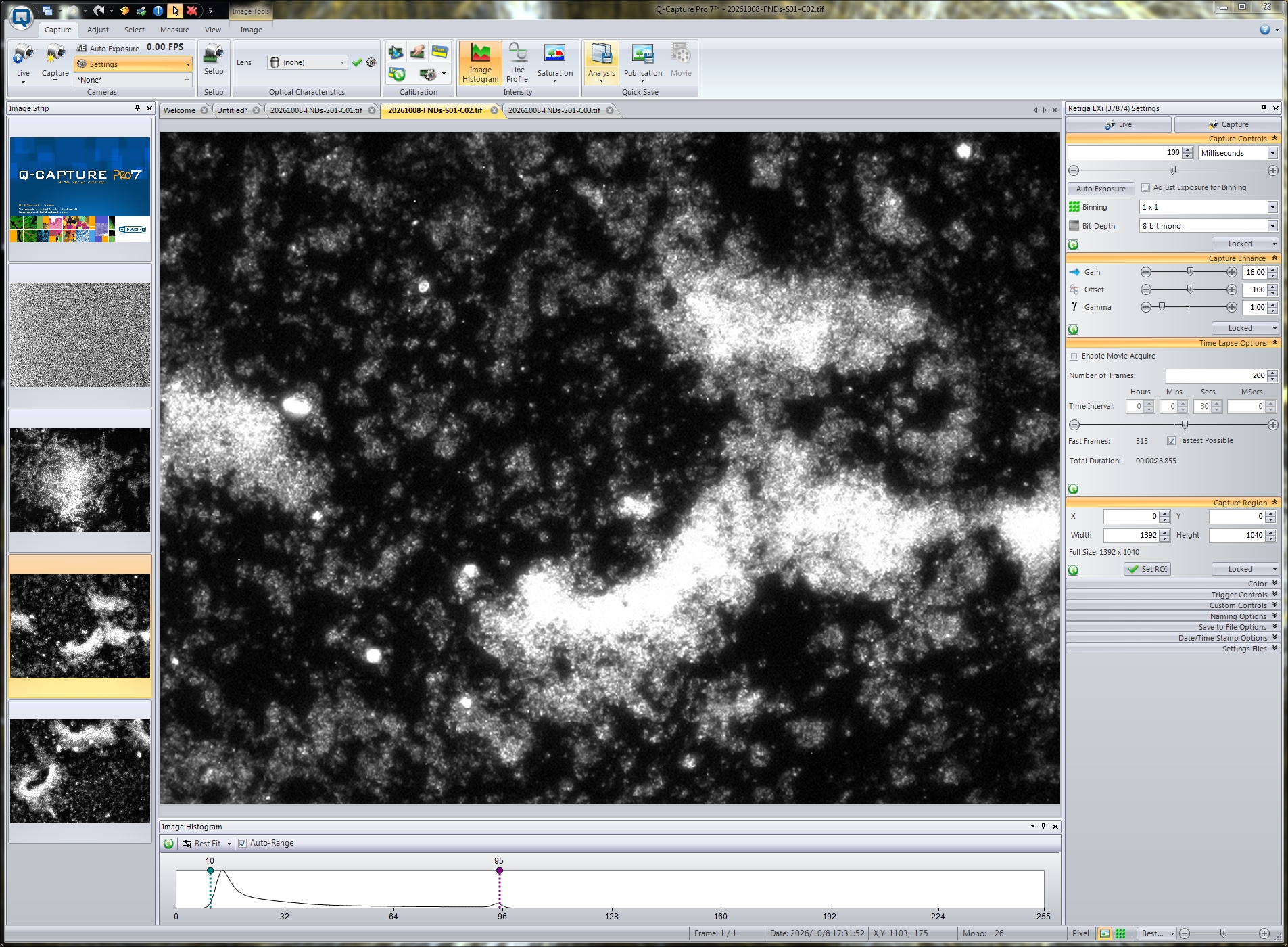
Task: Pin the Image Strip panel
Action: coord(137,108)
